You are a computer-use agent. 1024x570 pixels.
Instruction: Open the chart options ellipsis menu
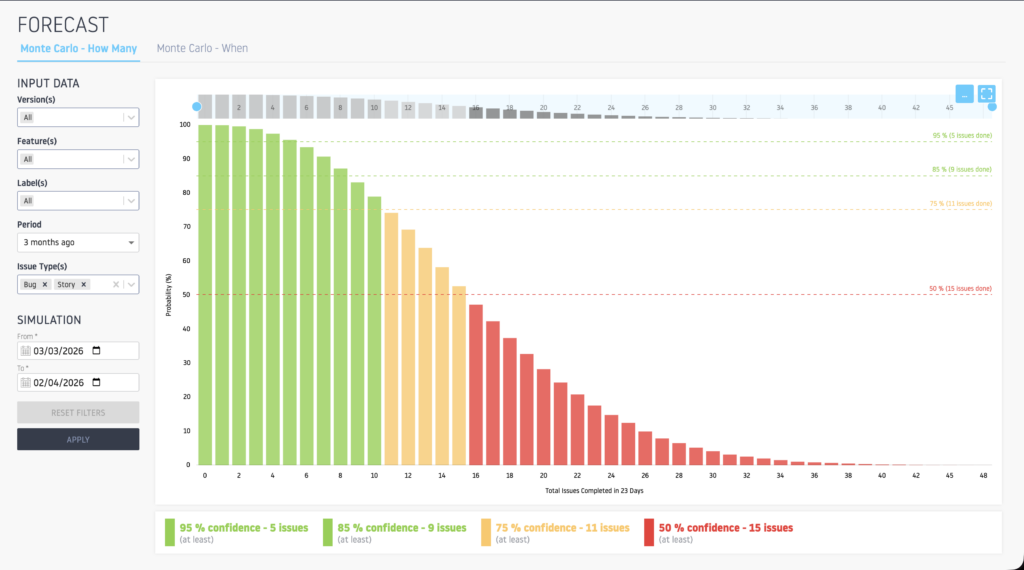(964, 94)
